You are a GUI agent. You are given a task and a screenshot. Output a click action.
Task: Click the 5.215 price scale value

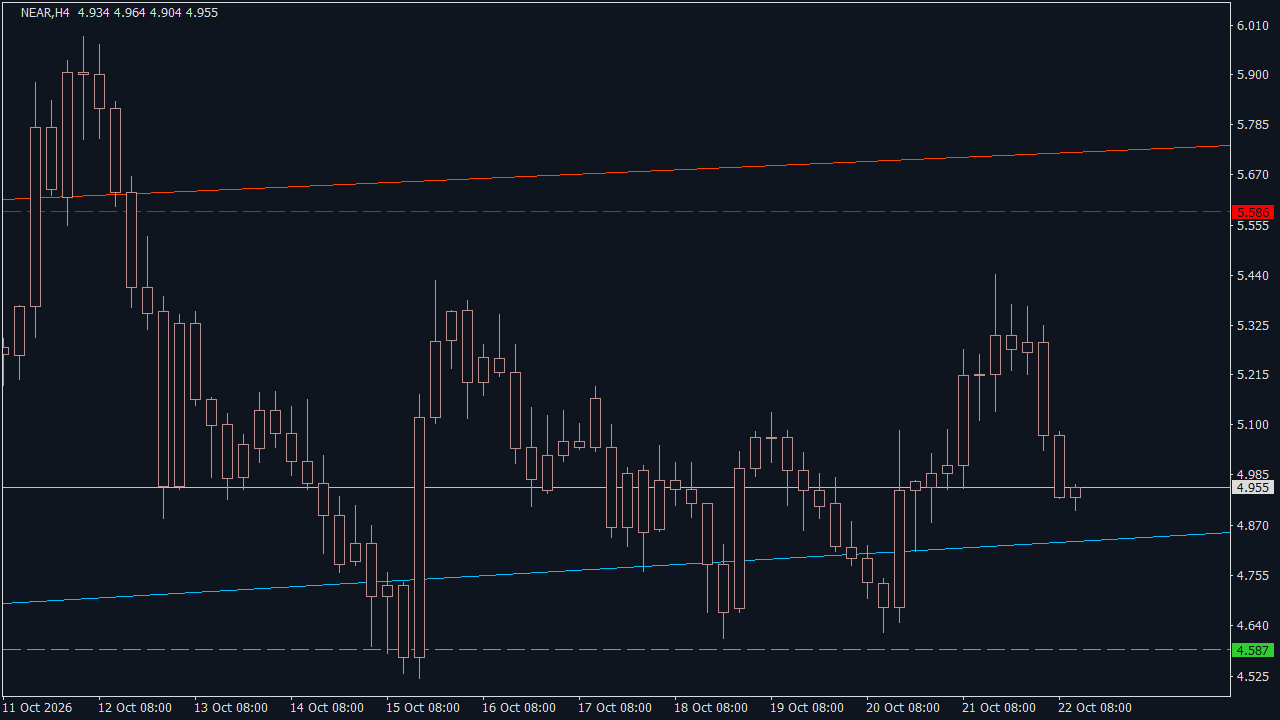click(x=1253, y=375)
